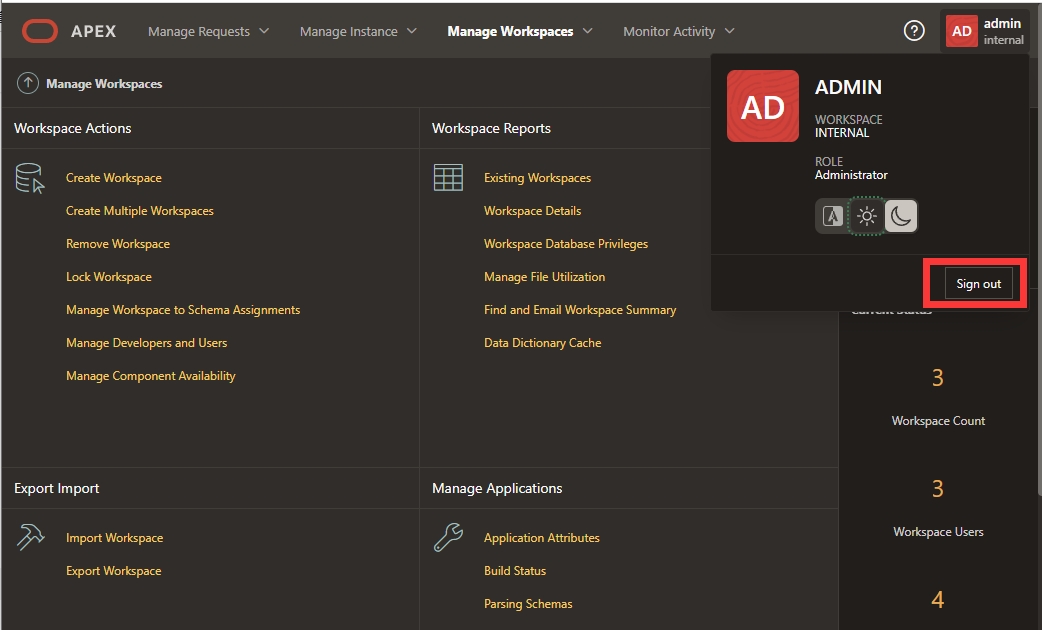Click the Manage Applications wrench icon
1042x630 pixels.
(448, 538)
